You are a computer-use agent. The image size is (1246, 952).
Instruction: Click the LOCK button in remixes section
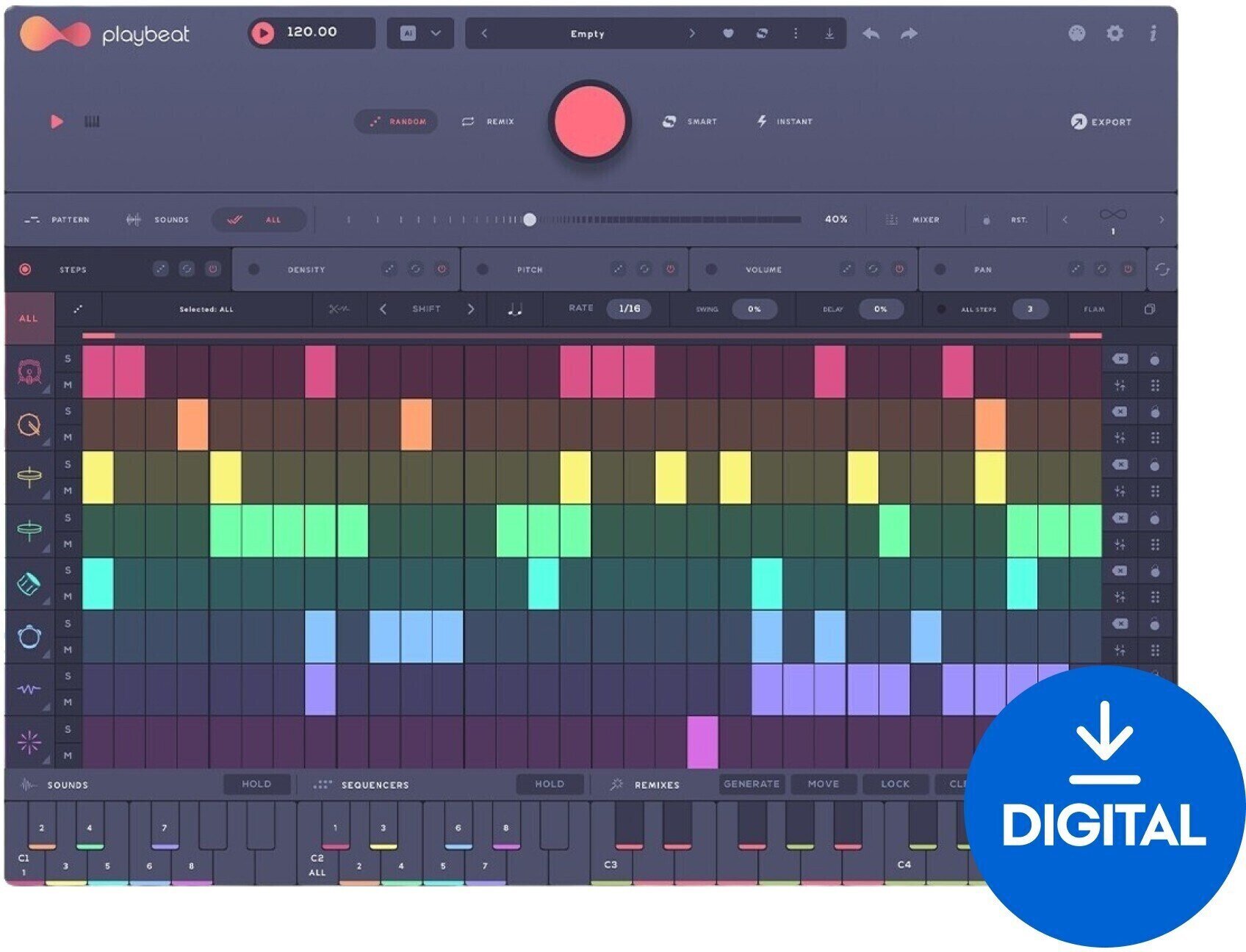point(896,785)
